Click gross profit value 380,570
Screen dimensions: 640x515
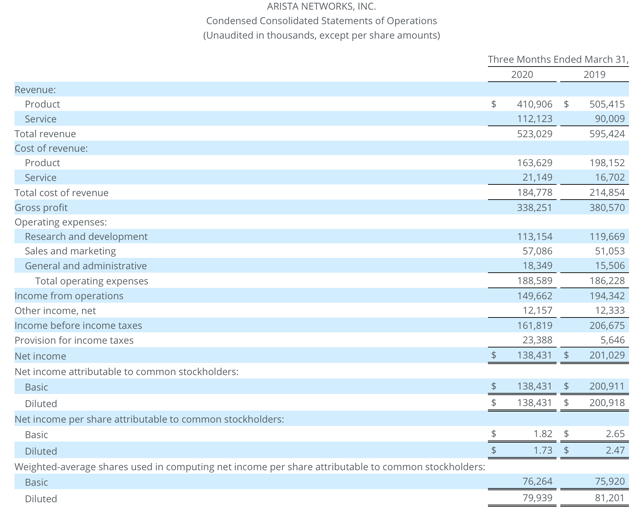tap(607, 207)
